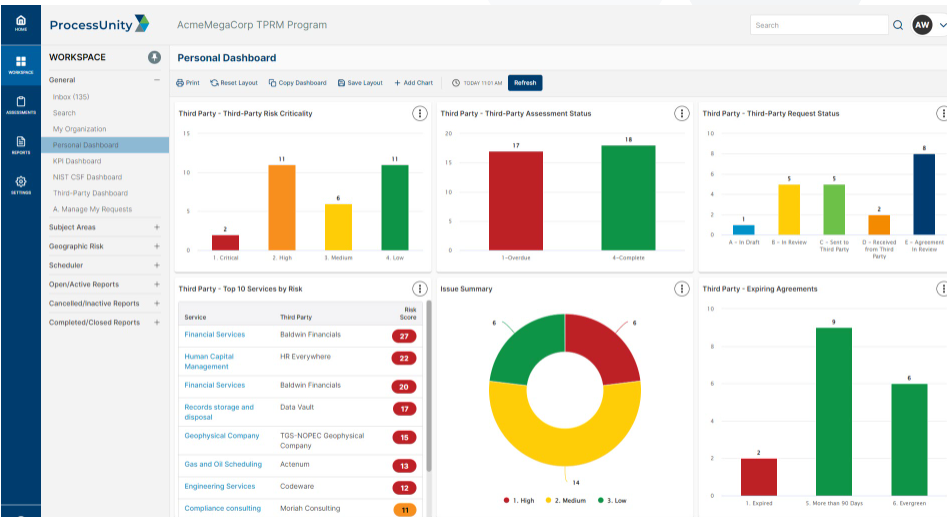The width and height of the screenshot is (947, 517).
Task: Click inside the Search field
Action: tap(819, 25)
